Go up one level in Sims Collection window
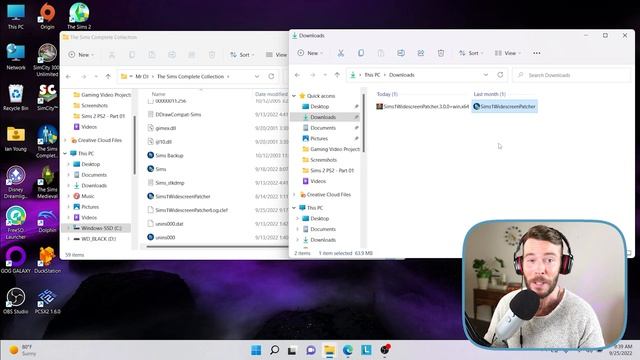Viewport: 640px width, 360px height. (x=108, y=76)
